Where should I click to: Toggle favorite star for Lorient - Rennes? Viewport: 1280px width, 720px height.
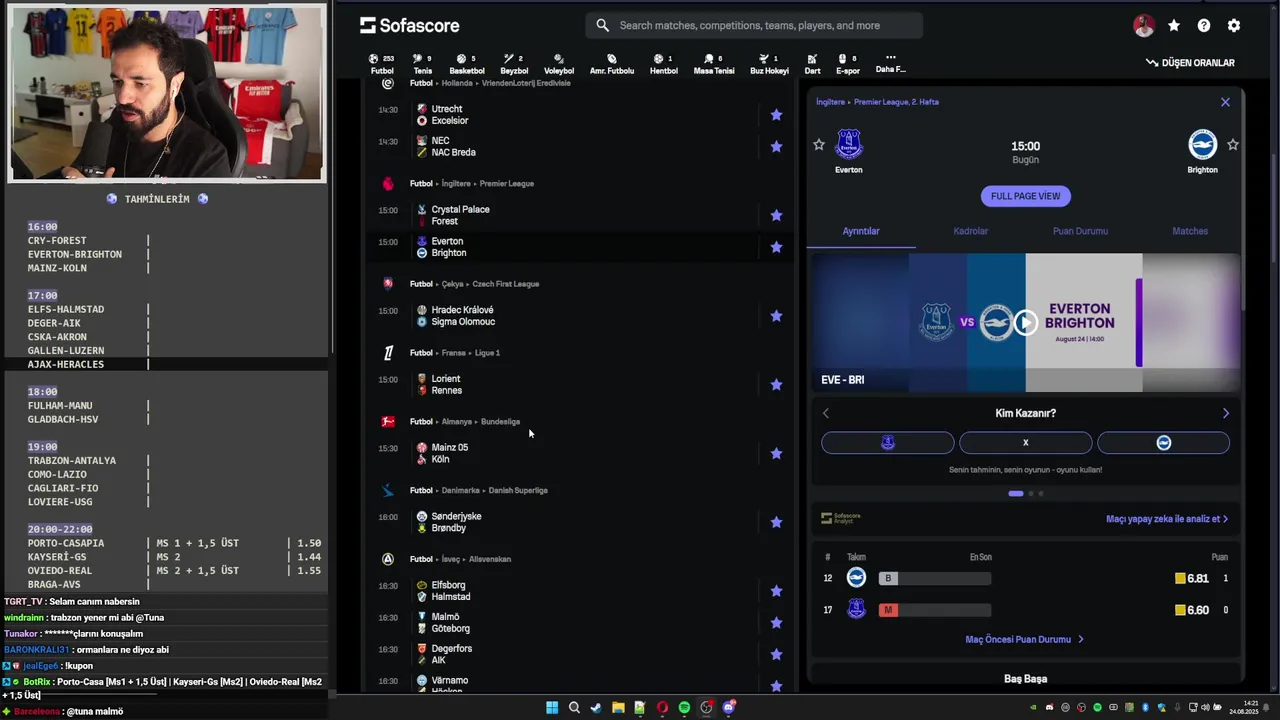pyautogui.click(x=776, y=385)
